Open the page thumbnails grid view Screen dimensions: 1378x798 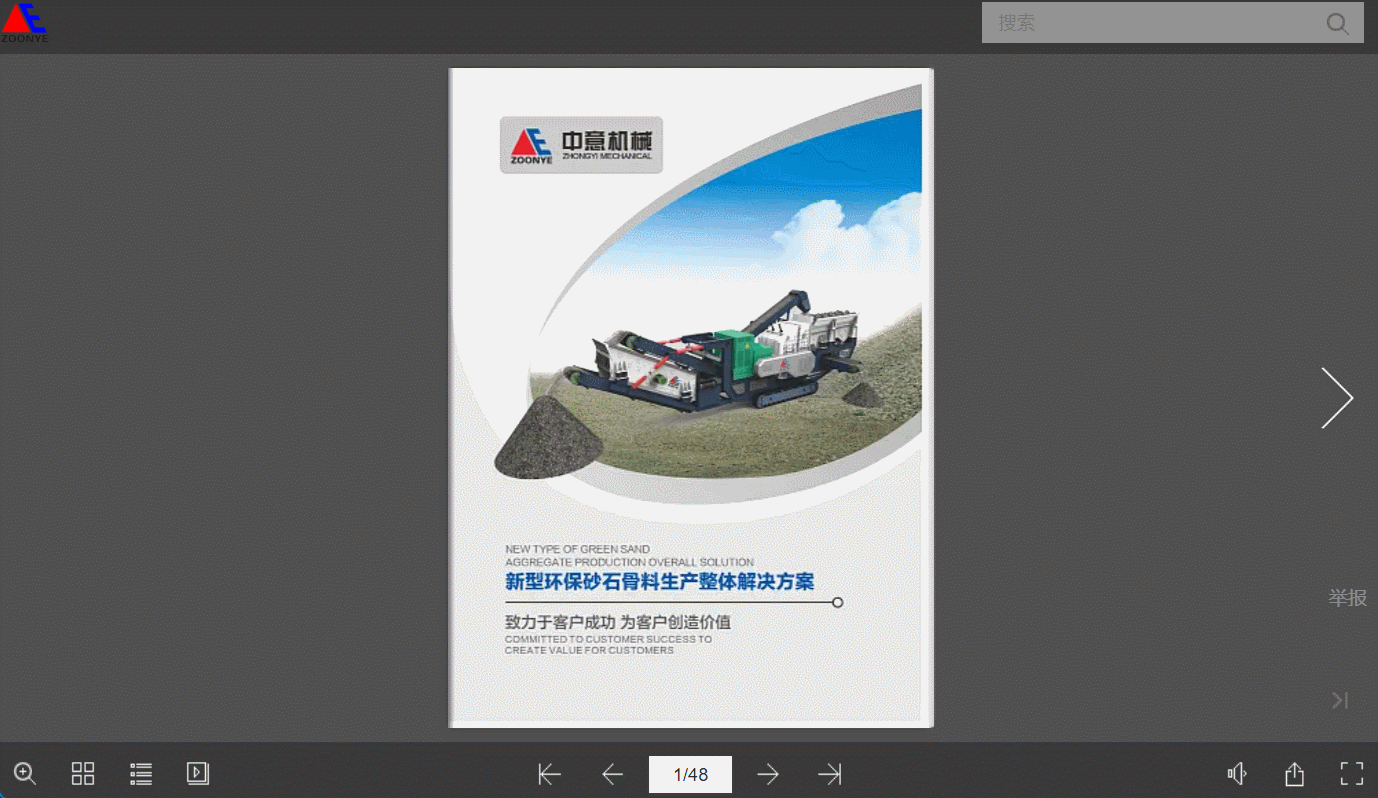83,773
